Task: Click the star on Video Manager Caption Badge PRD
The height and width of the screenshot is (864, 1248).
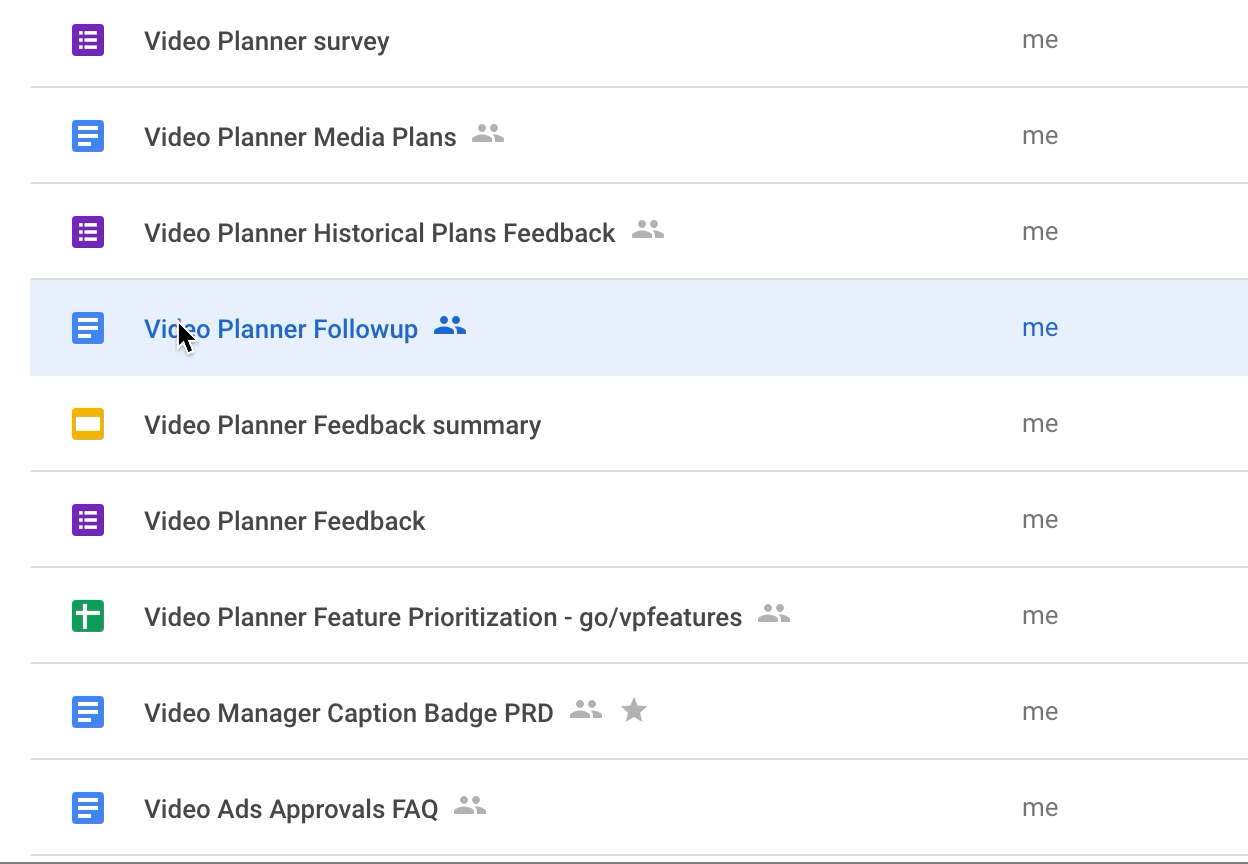Action: click(634, 711)
